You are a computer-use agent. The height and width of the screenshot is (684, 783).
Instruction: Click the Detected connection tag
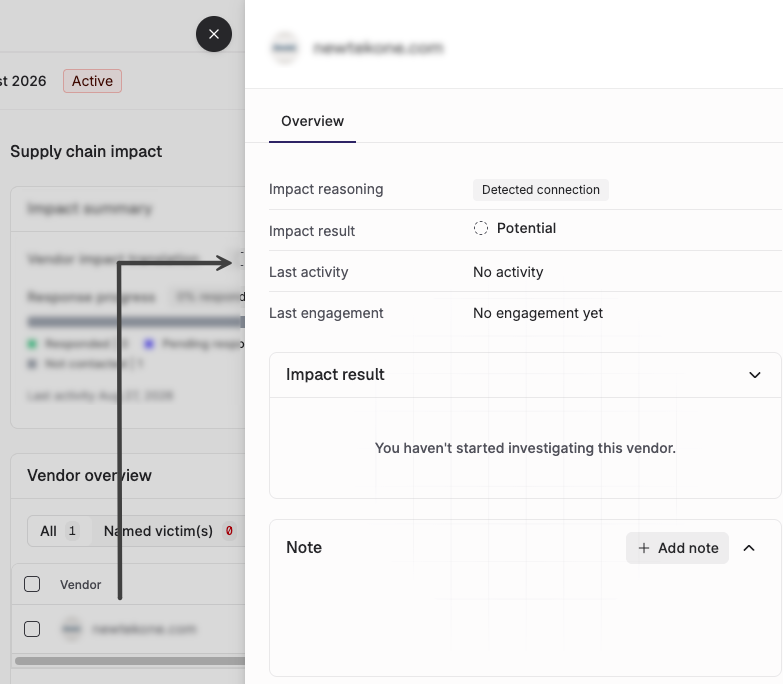coord(541,190)
